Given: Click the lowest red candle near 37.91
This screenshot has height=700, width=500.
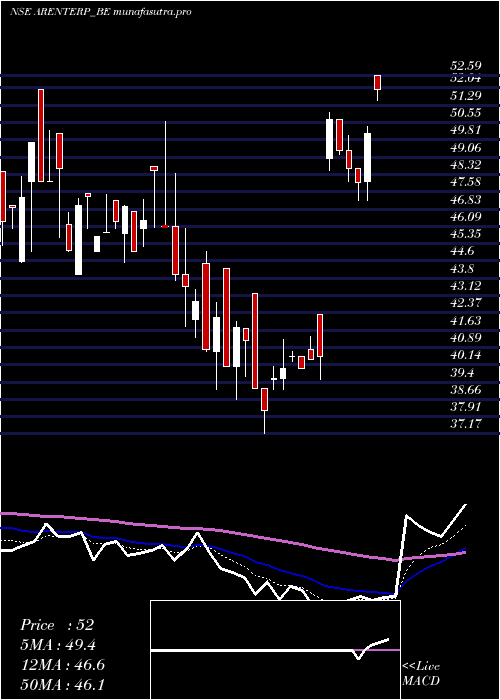Looking at the screenshot, I should coord(264,400).
